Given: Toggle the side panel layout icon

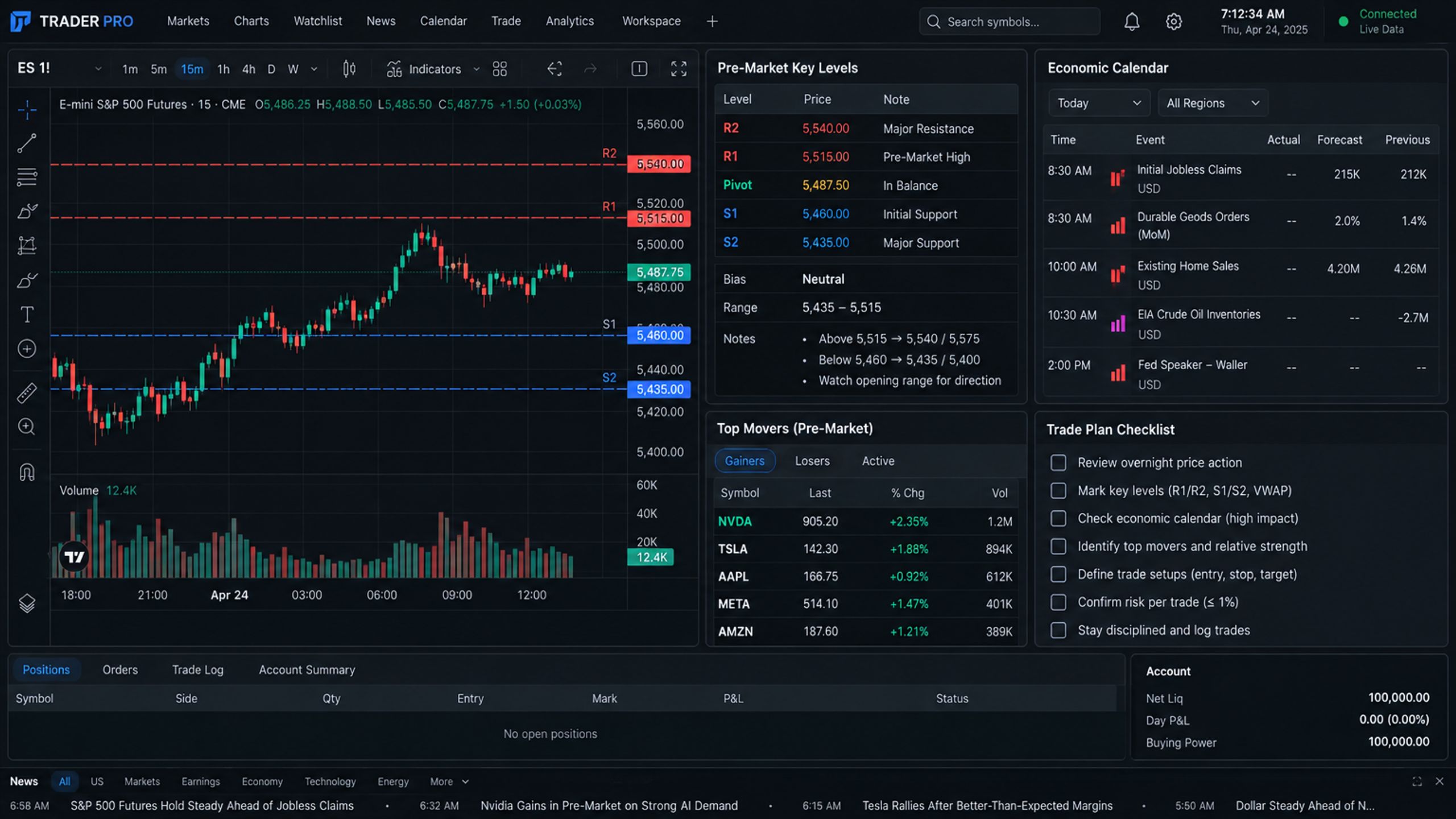Looking at the screenshot, I should pyautogui.click(x=639, y=69).
